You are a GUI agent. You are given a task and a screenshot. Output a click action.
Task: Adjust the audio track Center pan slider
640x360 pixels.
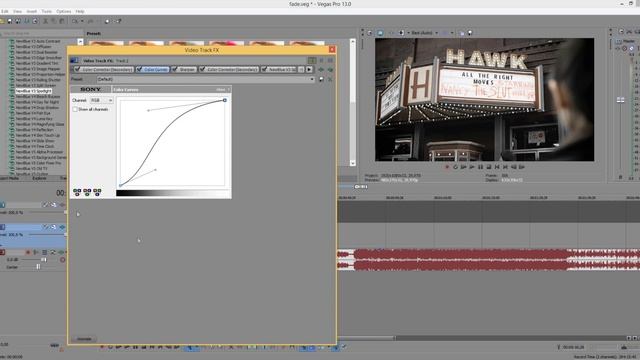point(38,267)
